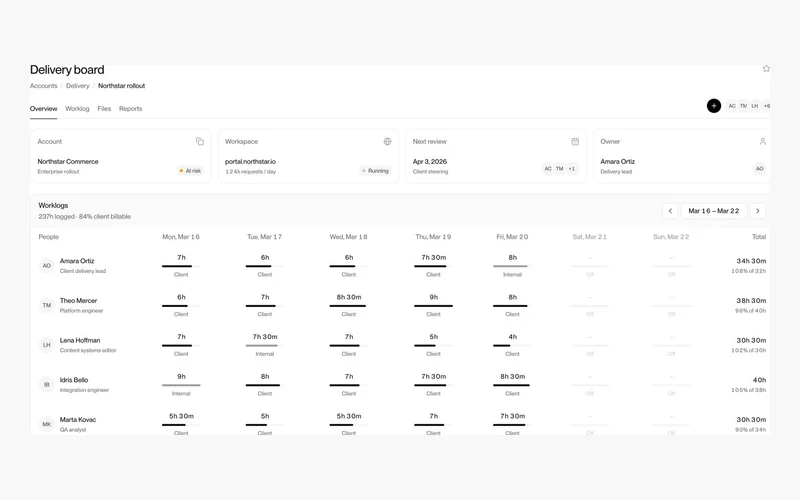Click Northstar Commerce account name

68,161
